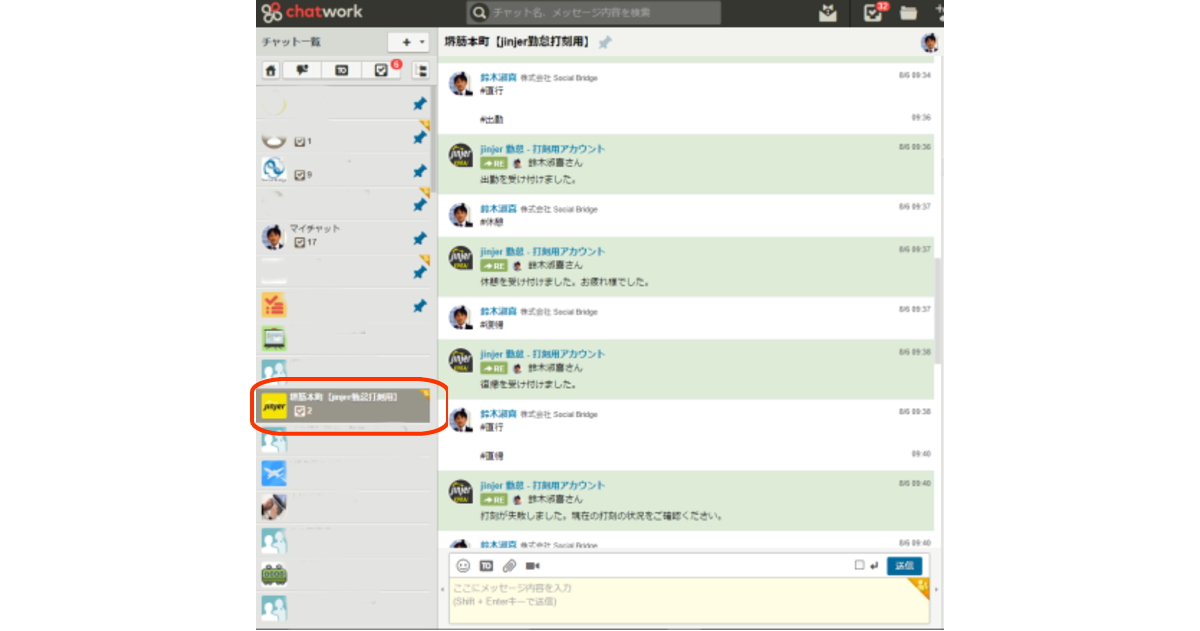1200x631 pixels.
Task: Click the 休憩を受け付けました。お疲れ様でした。 message
Action: tap(565, 282)
